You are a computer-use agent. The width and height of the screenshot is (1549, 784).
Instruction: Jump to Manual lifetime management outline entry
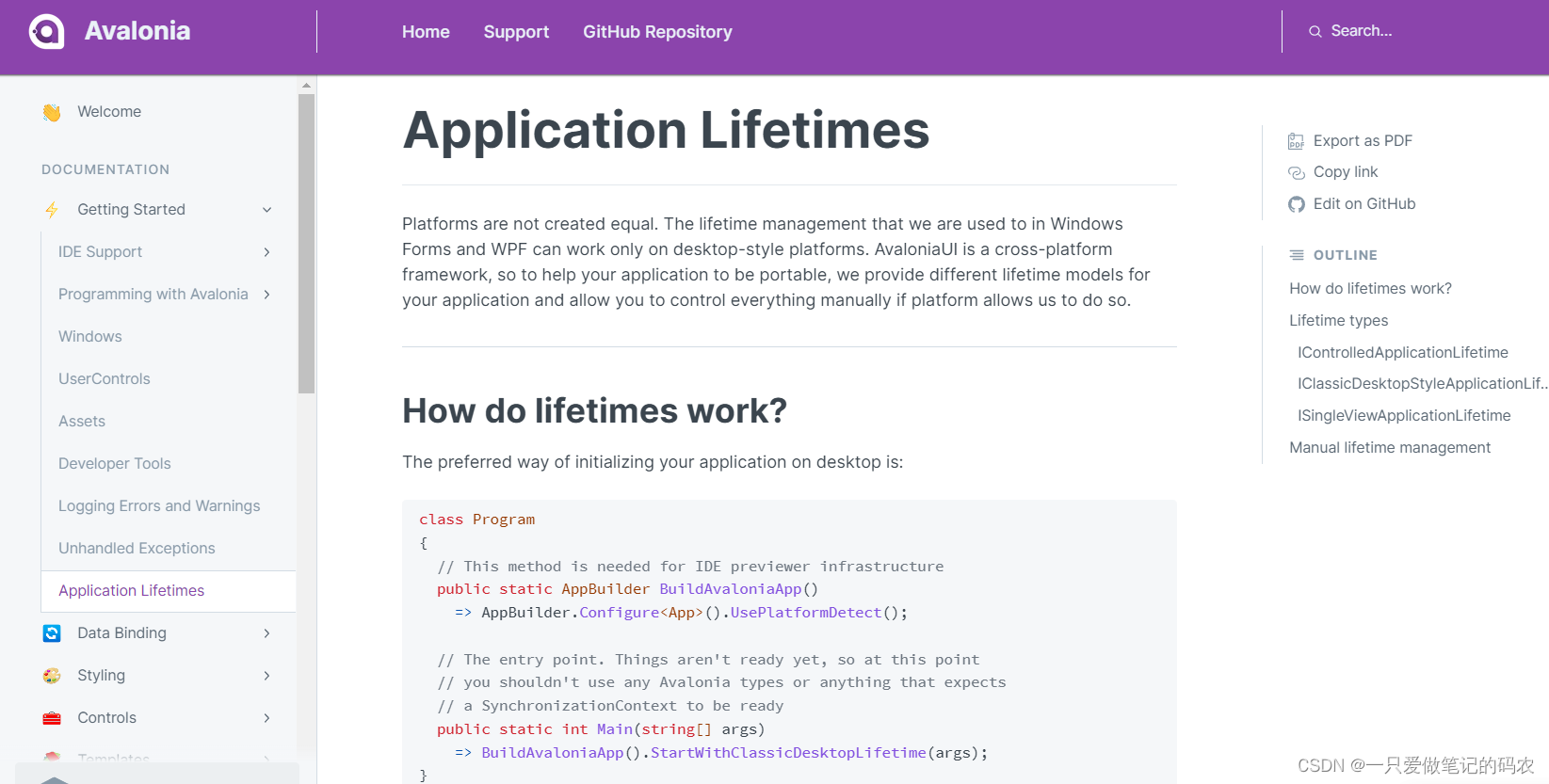pos(1390,448)
